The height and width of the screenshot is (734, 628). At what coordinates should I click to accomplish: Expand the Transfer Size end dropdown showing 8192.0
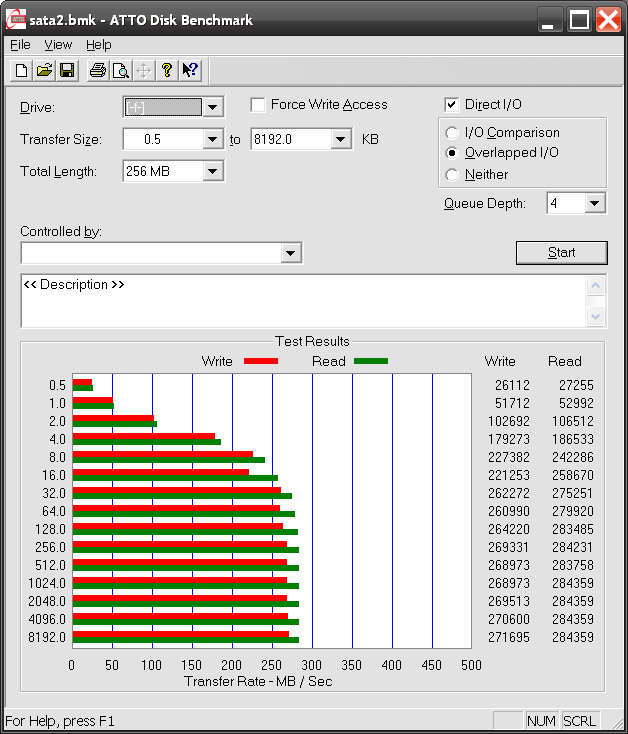(341, 139)
